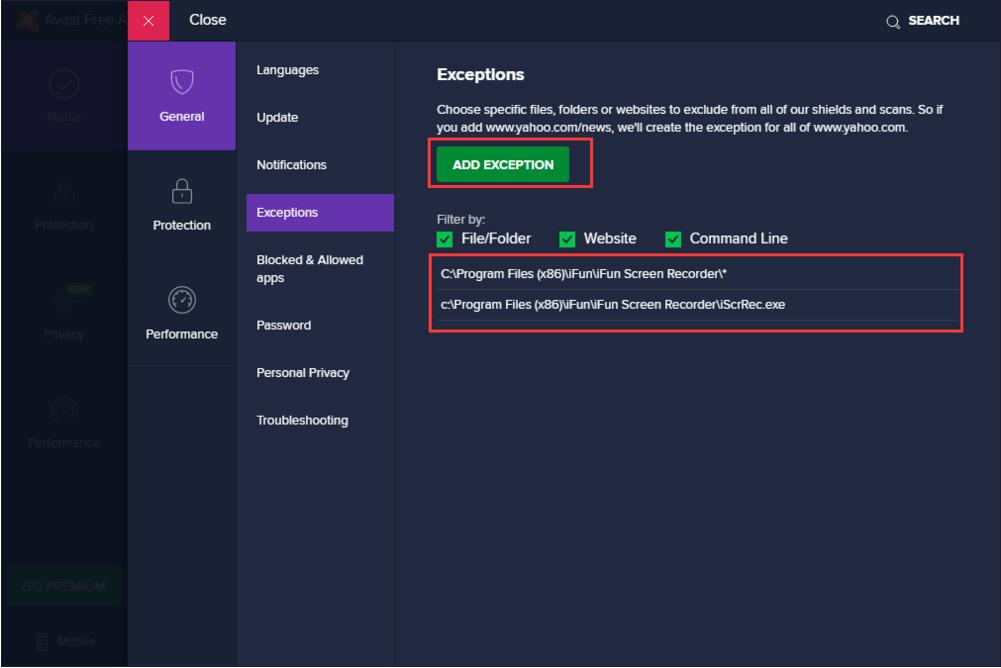Open the Performance settings category
Image resolution: width=1001 pixels, height=668 pixels.
[181, 313]
